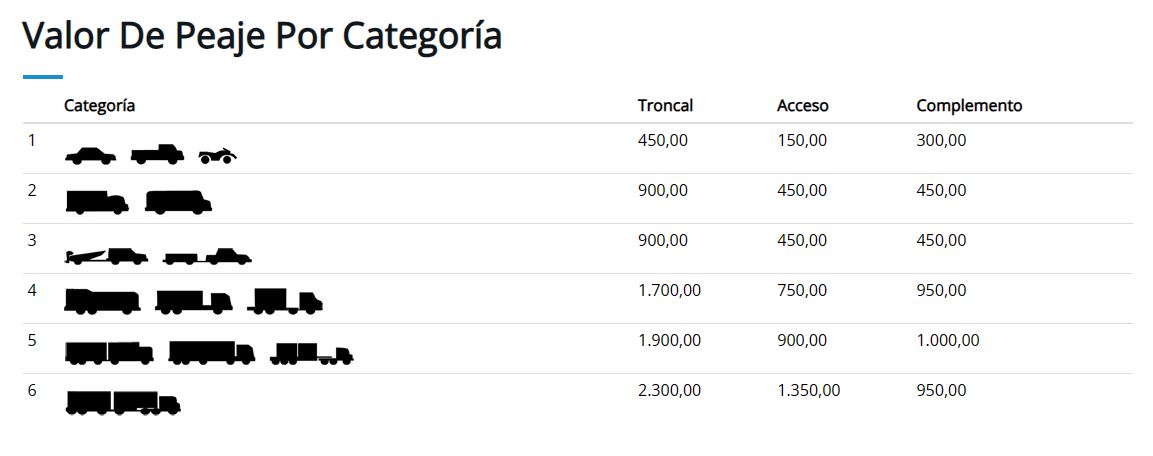Click the sedan car icon in category 1

click(90, 156)
